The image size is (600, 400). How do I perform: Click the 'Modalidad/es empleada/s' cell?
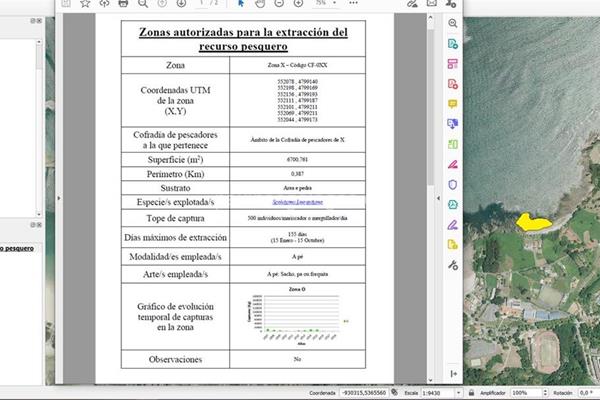(x=175, y=256)
